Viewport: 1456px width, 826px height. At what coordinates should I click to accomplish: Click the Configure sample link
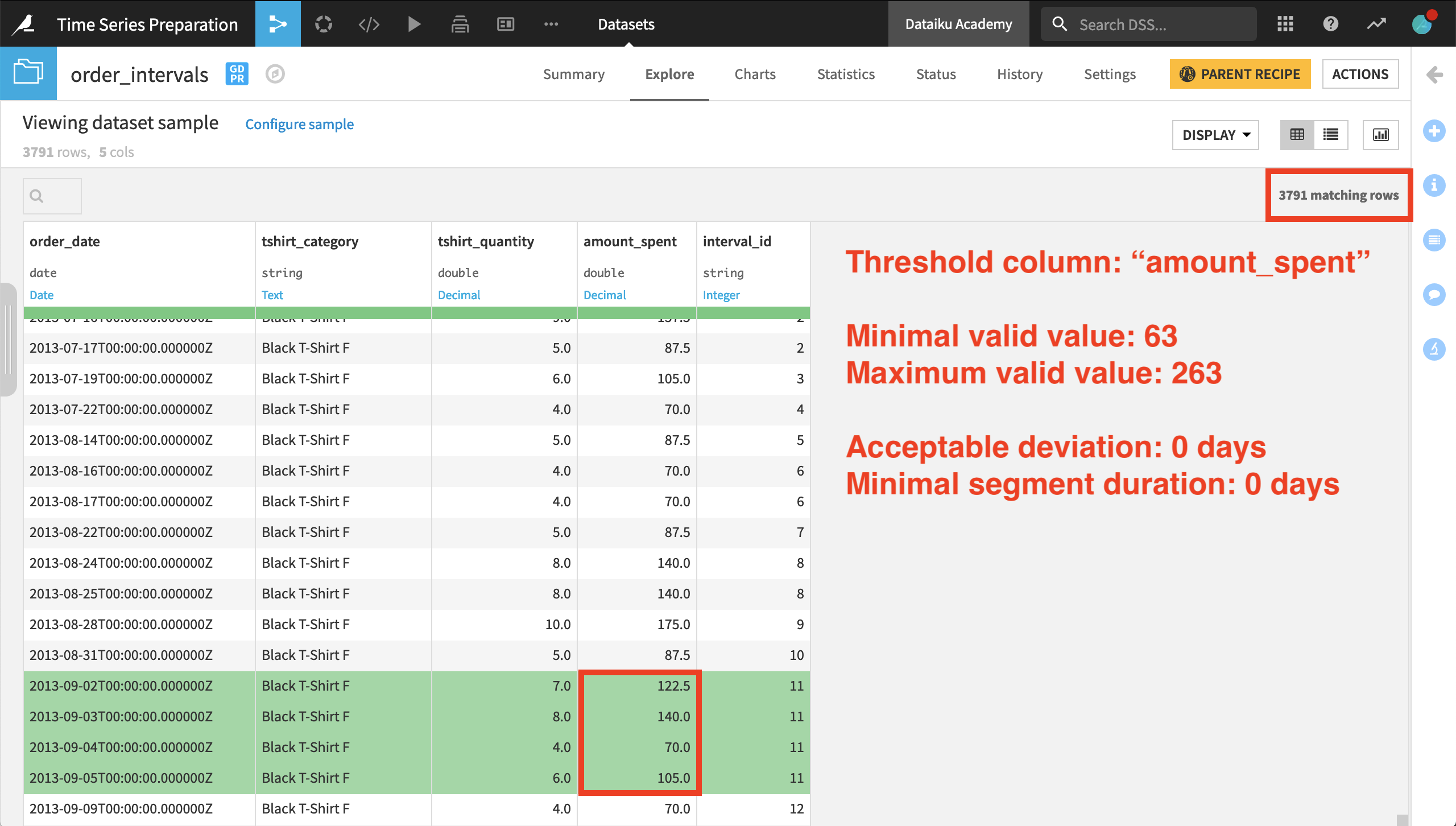coord(299,124)
